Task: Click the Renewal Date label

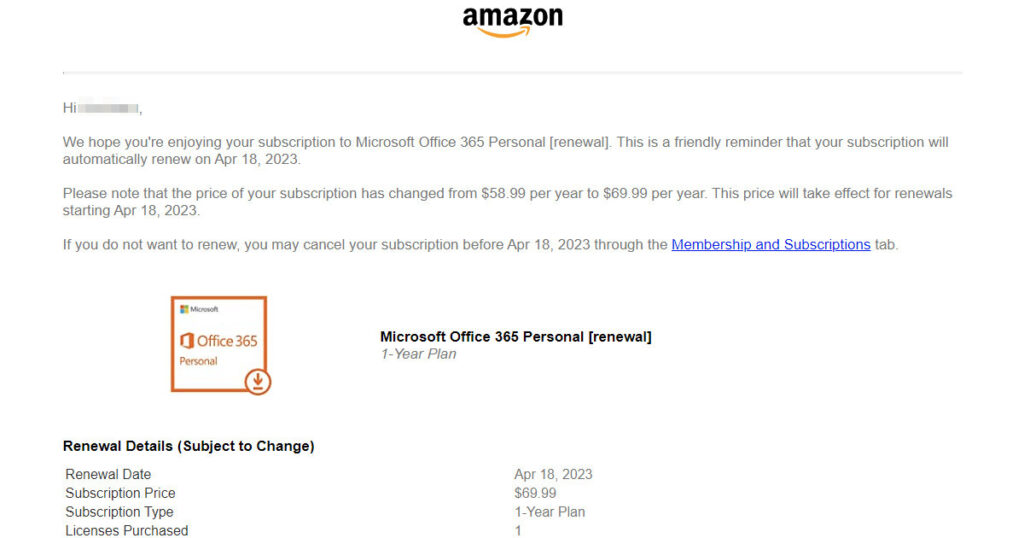Action: click(108, 475)
